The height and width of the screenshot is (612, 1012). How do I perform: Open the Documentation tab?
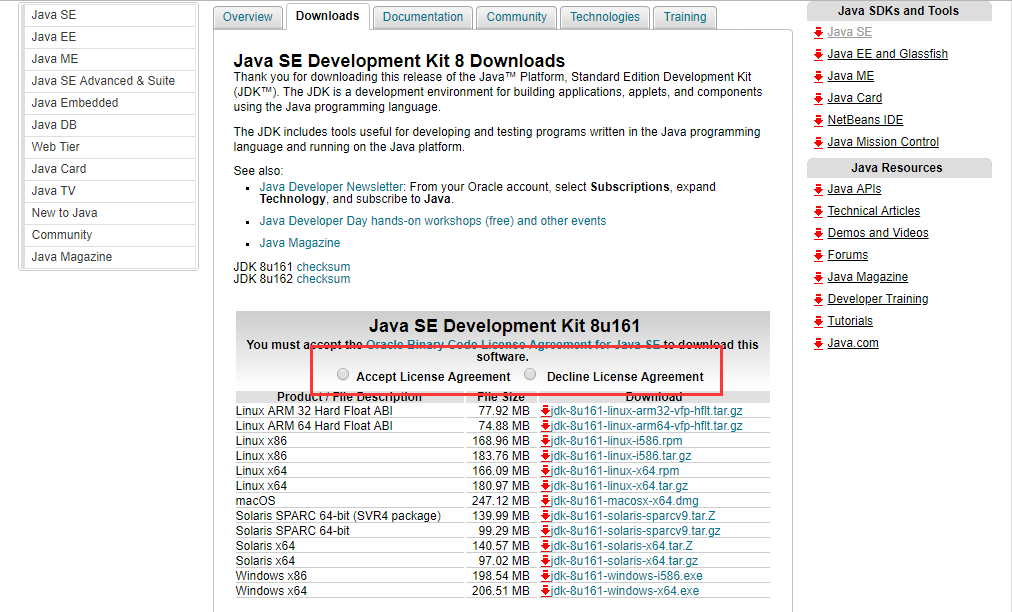(x=423, y=17)
